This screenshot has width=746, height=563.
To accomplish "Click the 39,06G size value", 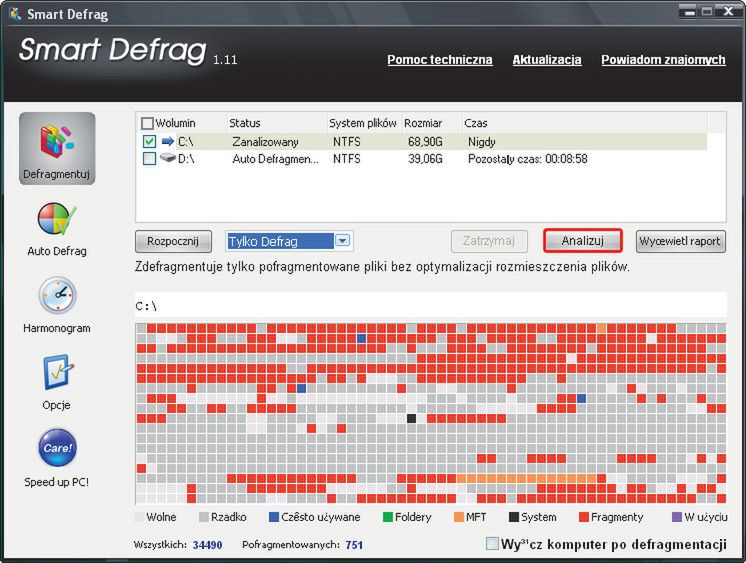I will pyautogui.click(x=425, y=159).
